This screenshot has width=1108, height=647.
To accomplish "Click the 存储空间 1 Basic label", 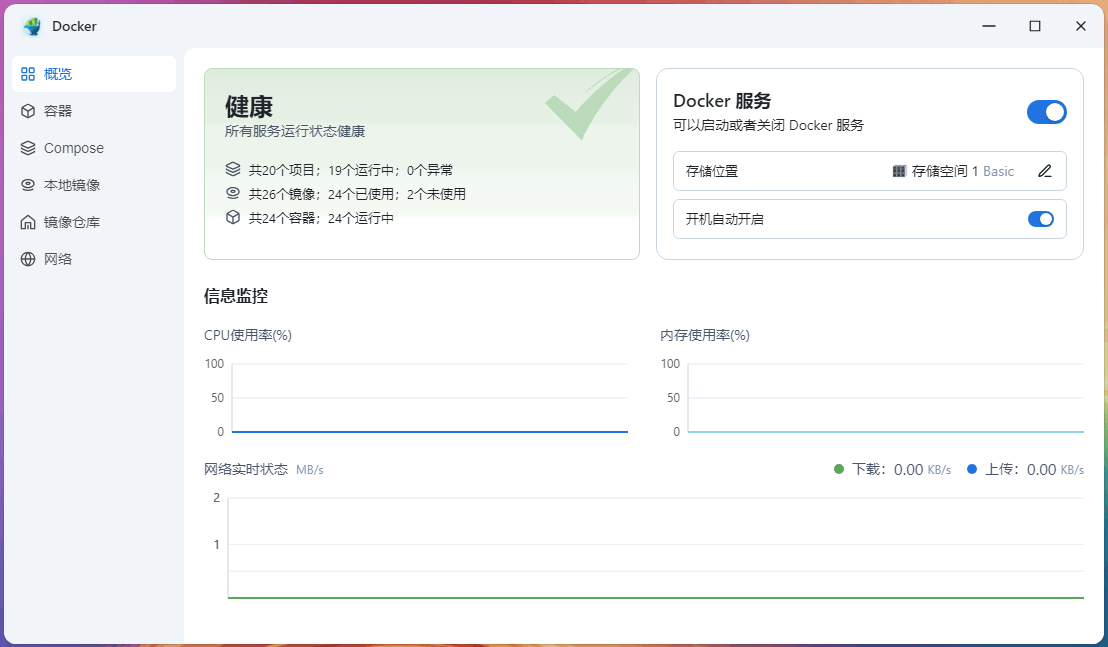I will tap(962, 171).
